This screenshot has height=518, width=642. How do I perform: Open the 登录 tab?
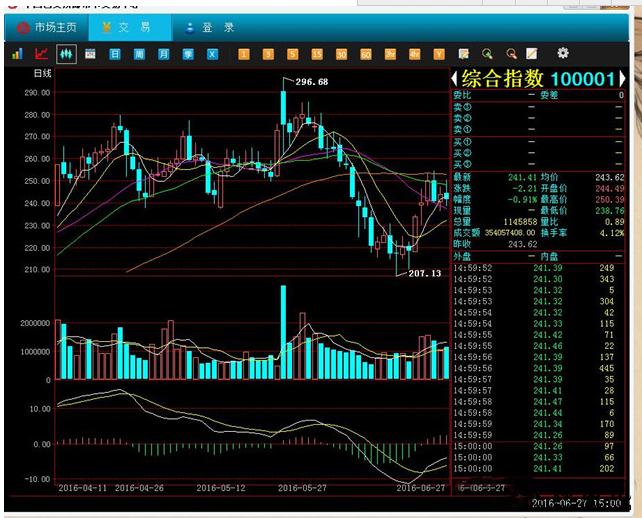tap(210, 27)
